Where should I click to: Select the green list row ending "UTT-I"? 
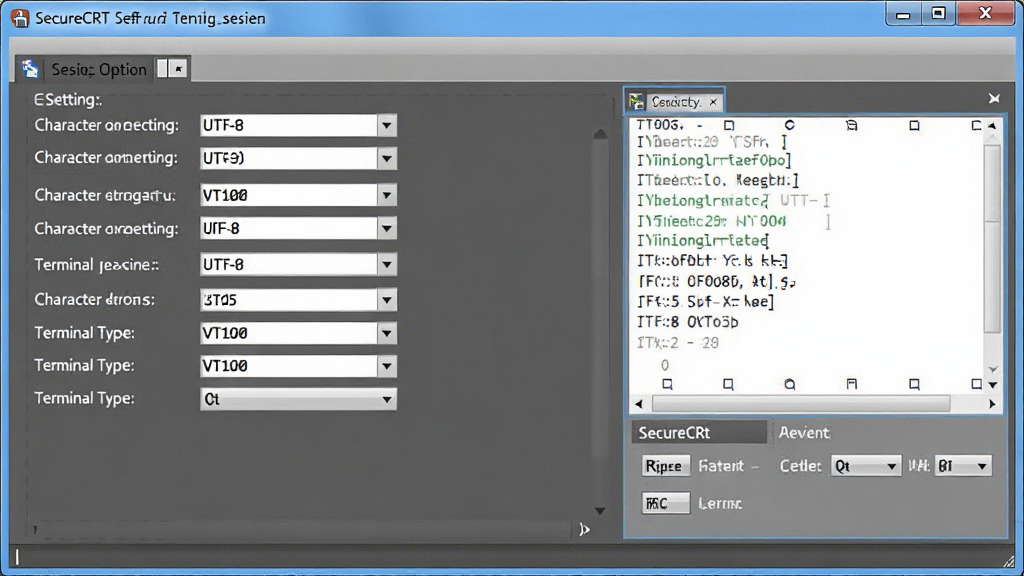[x=733, y=201]
